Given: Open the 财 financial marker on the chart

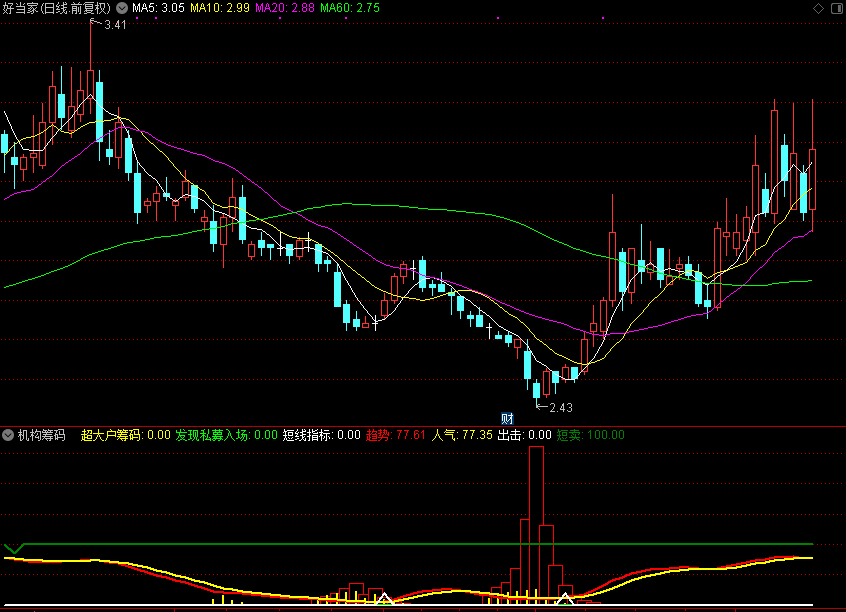Looking at the screenshot, I should (507, 418).
